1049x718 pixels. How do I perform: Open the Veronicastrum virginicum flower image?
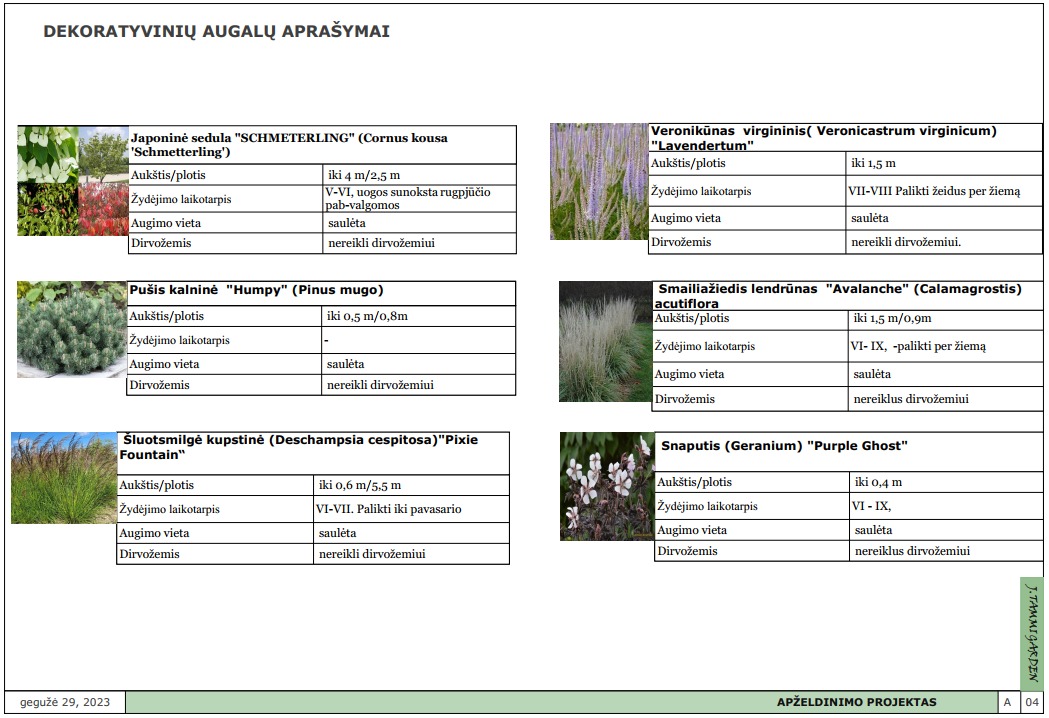(599, 182)
